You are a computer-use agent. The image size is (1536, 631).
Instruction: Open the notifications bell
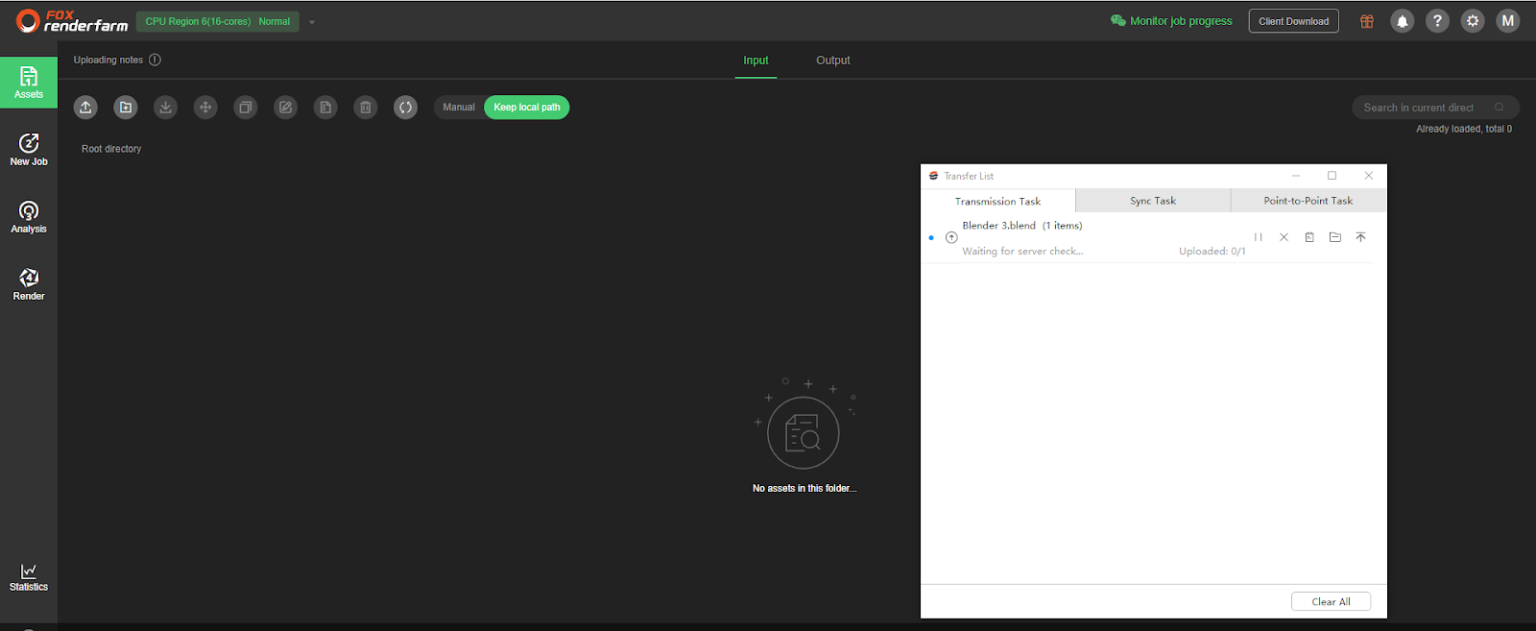click(1402, 21)
